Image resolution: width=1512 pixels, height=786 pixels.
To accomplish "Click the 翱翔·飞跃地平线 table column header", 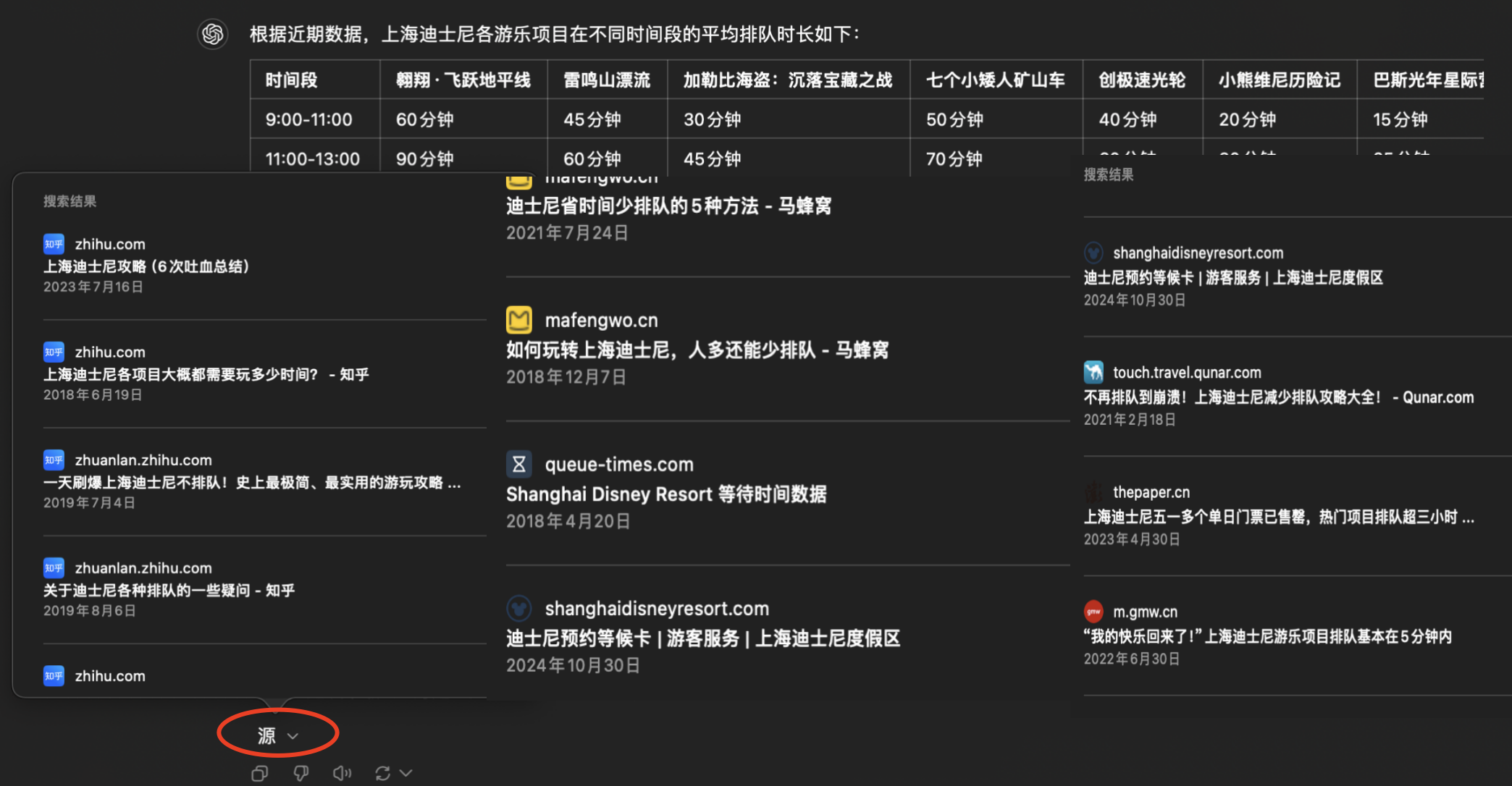I will (463, 80).
